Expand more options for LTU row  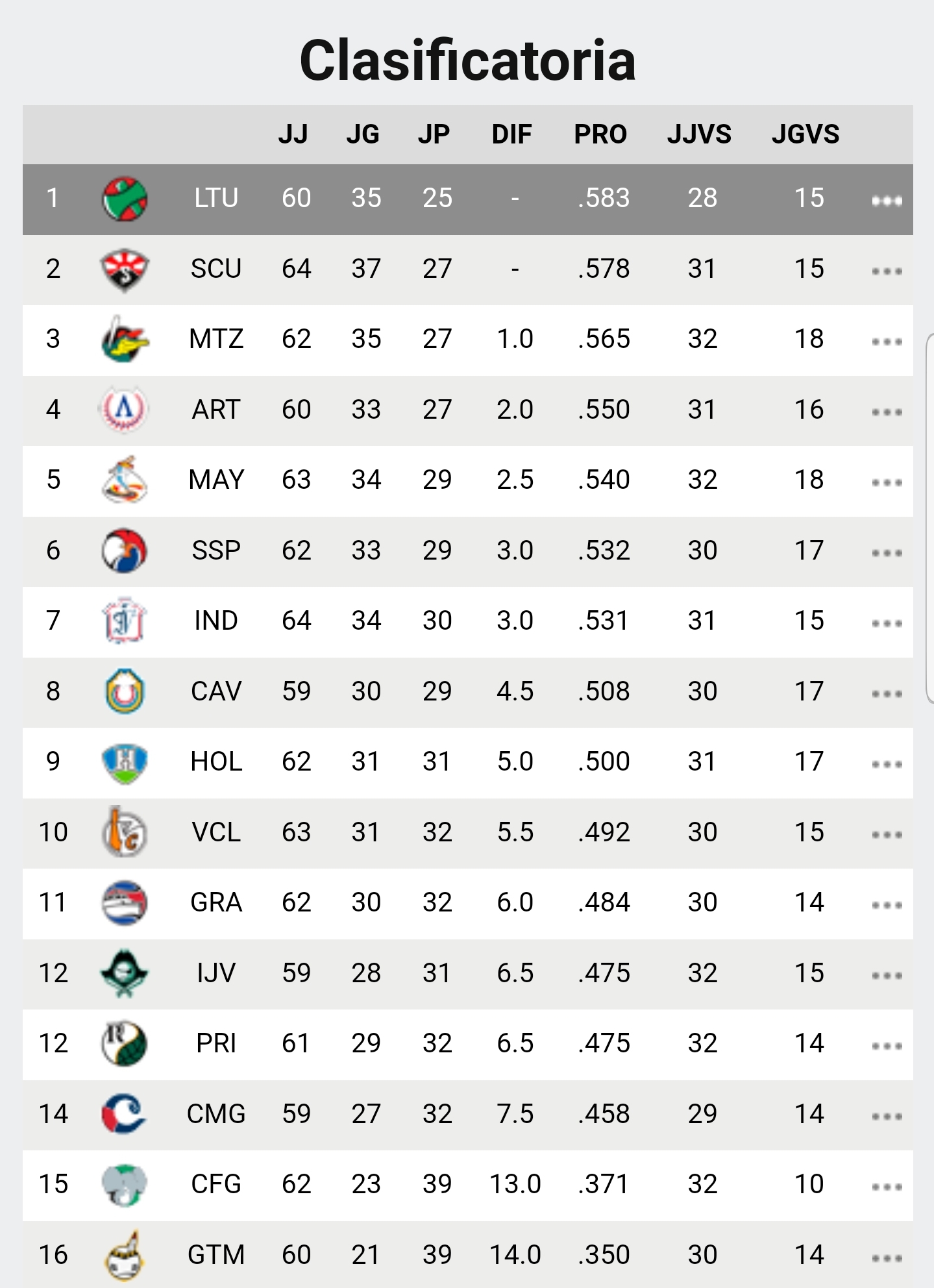[x=887, y=201]
